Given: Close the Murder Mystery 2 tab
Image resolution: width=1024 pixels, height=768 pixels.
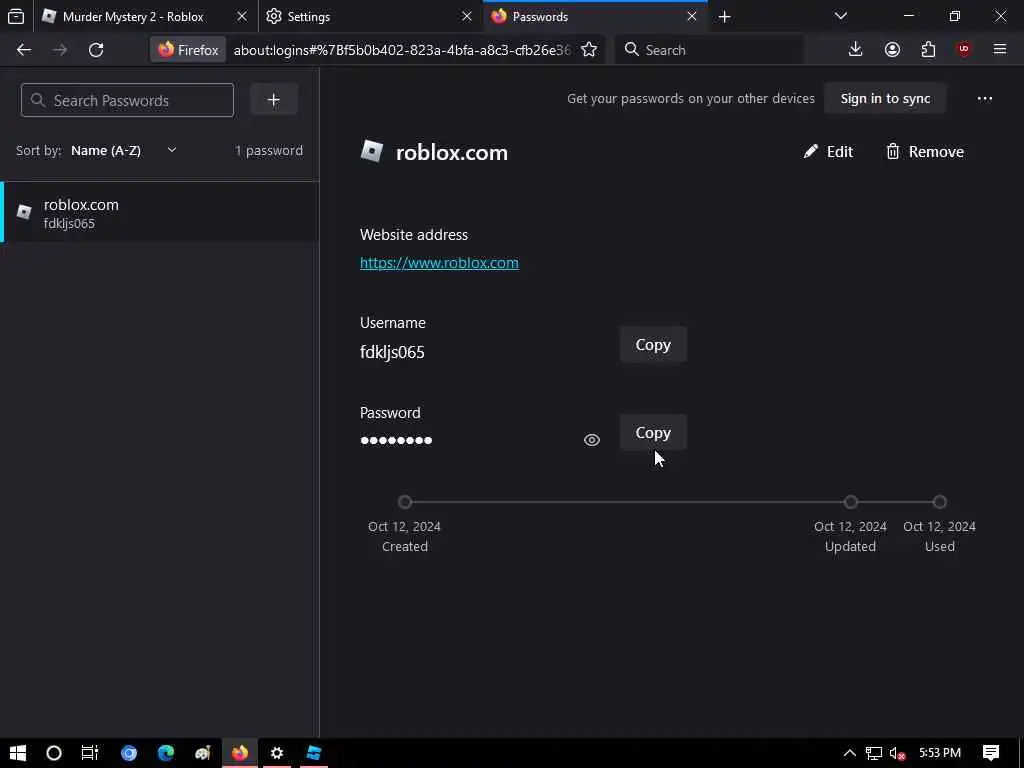Looking at the screenshot, I should pos(242,17).
